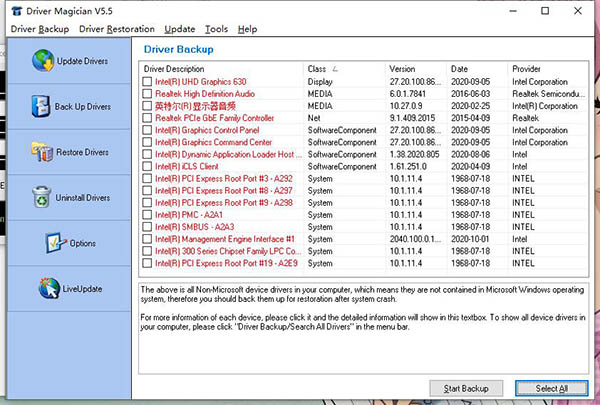This screenshot has width=600, height=405.
Task: Select the Realtek PCIe GbE Family Controller row
Action: (364, 118)
